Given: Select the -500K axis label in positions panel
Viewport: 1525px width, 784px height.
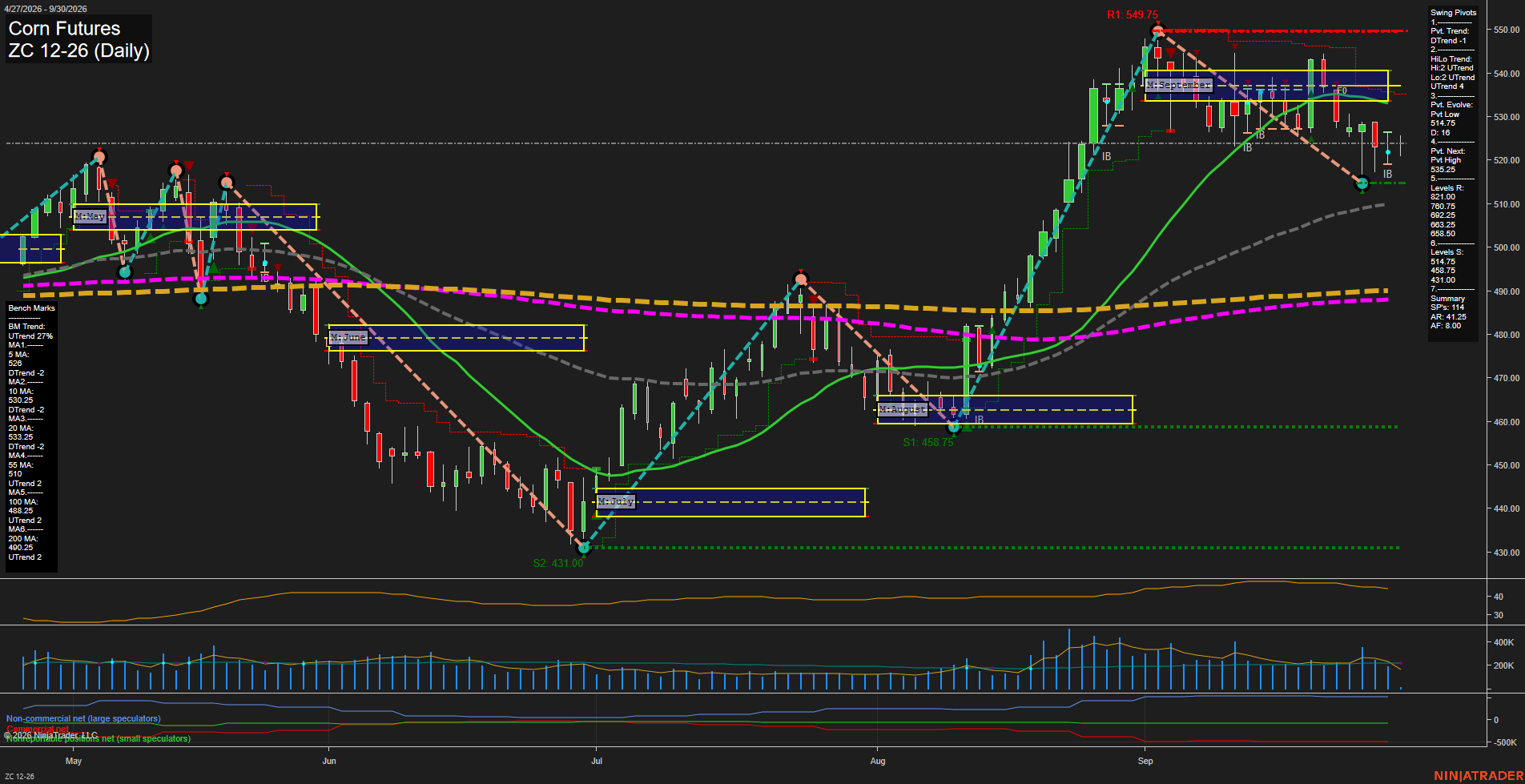Looking at the screenshot, I should (1505, 743).
